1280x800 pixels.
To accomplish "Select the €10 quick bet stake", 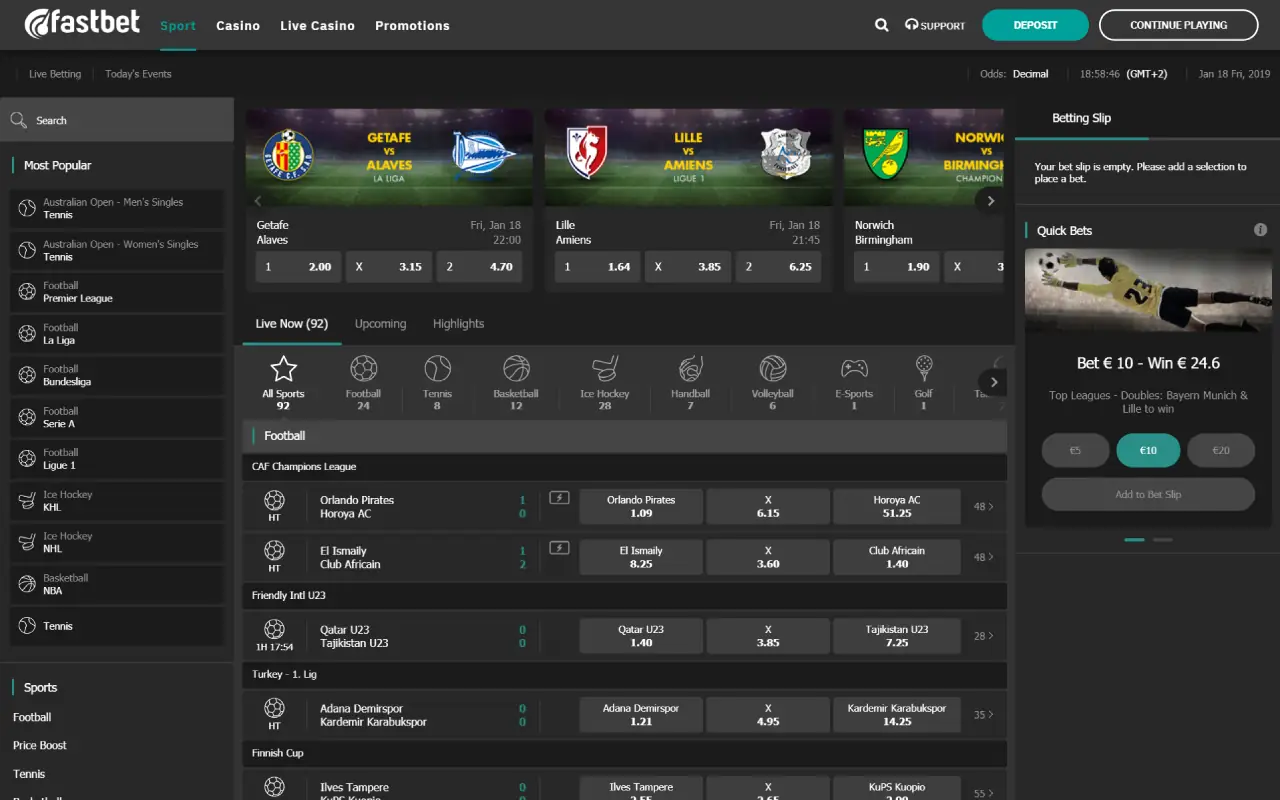I will click(x=1148, y=450).
